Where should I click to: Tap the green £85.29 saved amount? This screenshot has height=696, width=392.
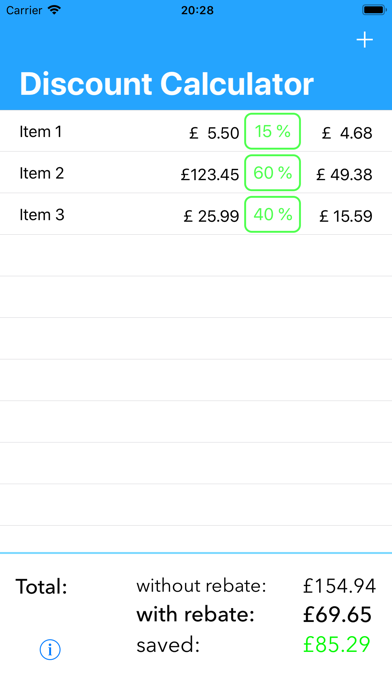(336, 645)
